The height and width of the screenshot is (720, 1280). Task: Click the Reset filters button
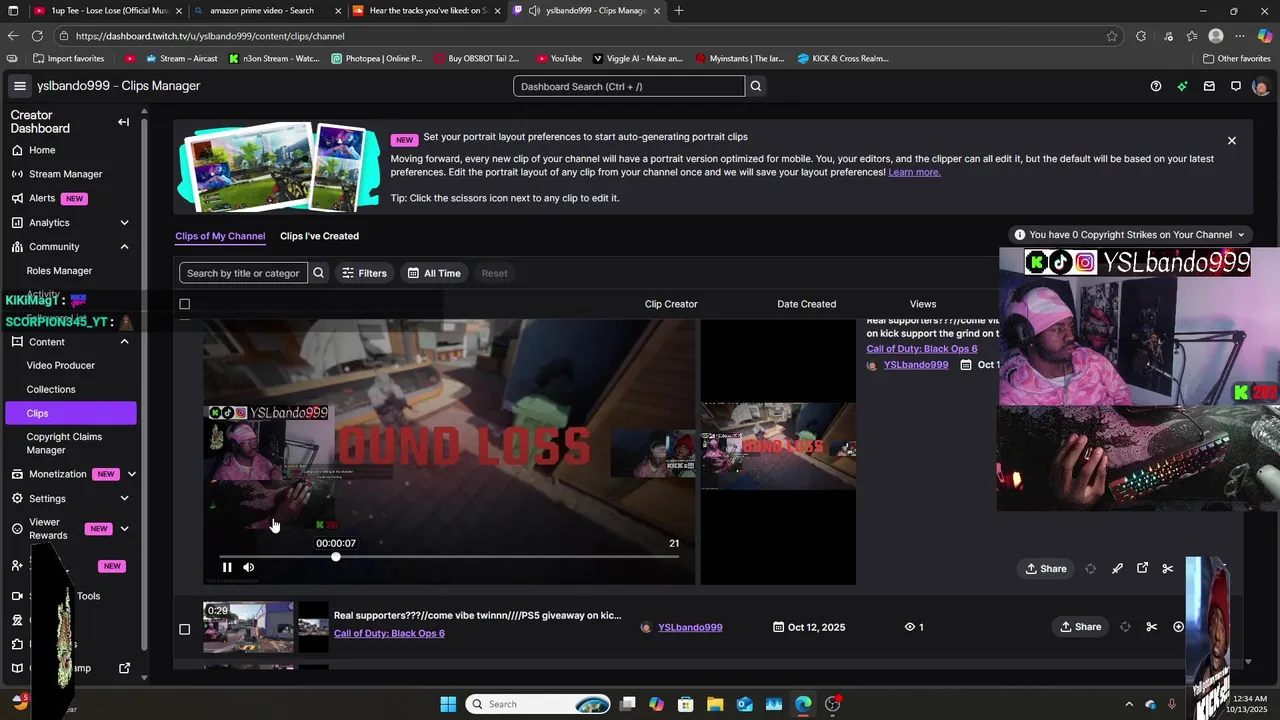(x=494, y=273)
